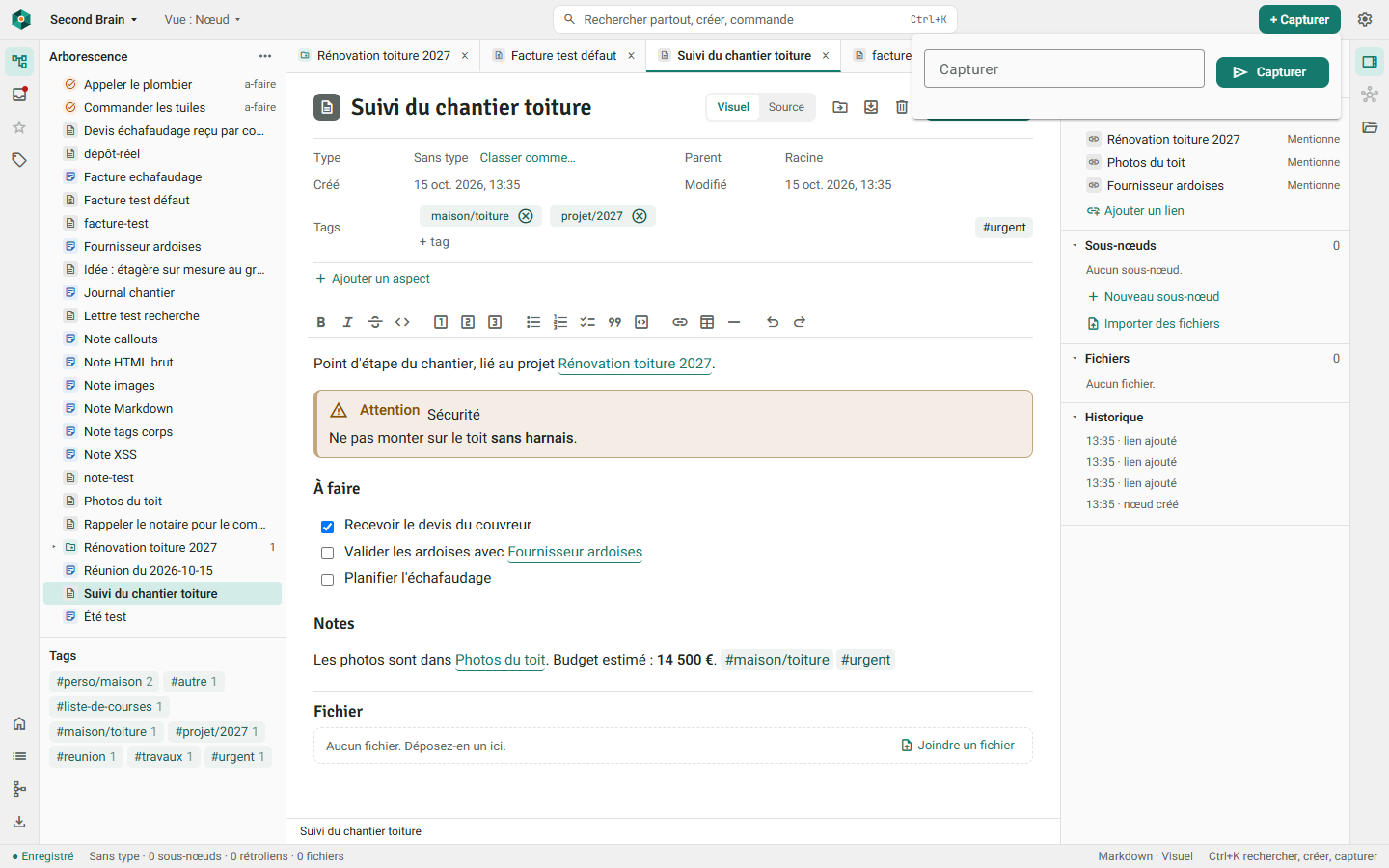Collapse the Sous-nœuds section
The image size is (1389, 868).
click(x=1075, y=246)
